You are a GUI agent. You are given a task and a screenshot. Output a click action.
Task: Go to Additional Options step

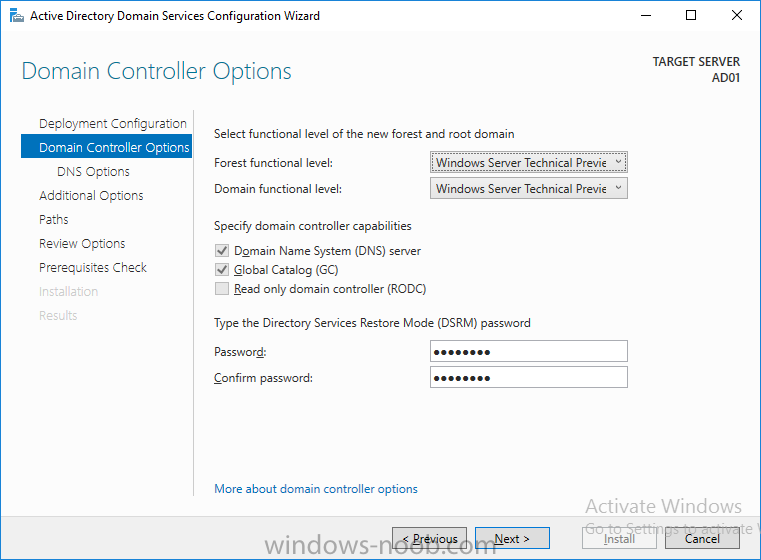click(x=91, y=196)
